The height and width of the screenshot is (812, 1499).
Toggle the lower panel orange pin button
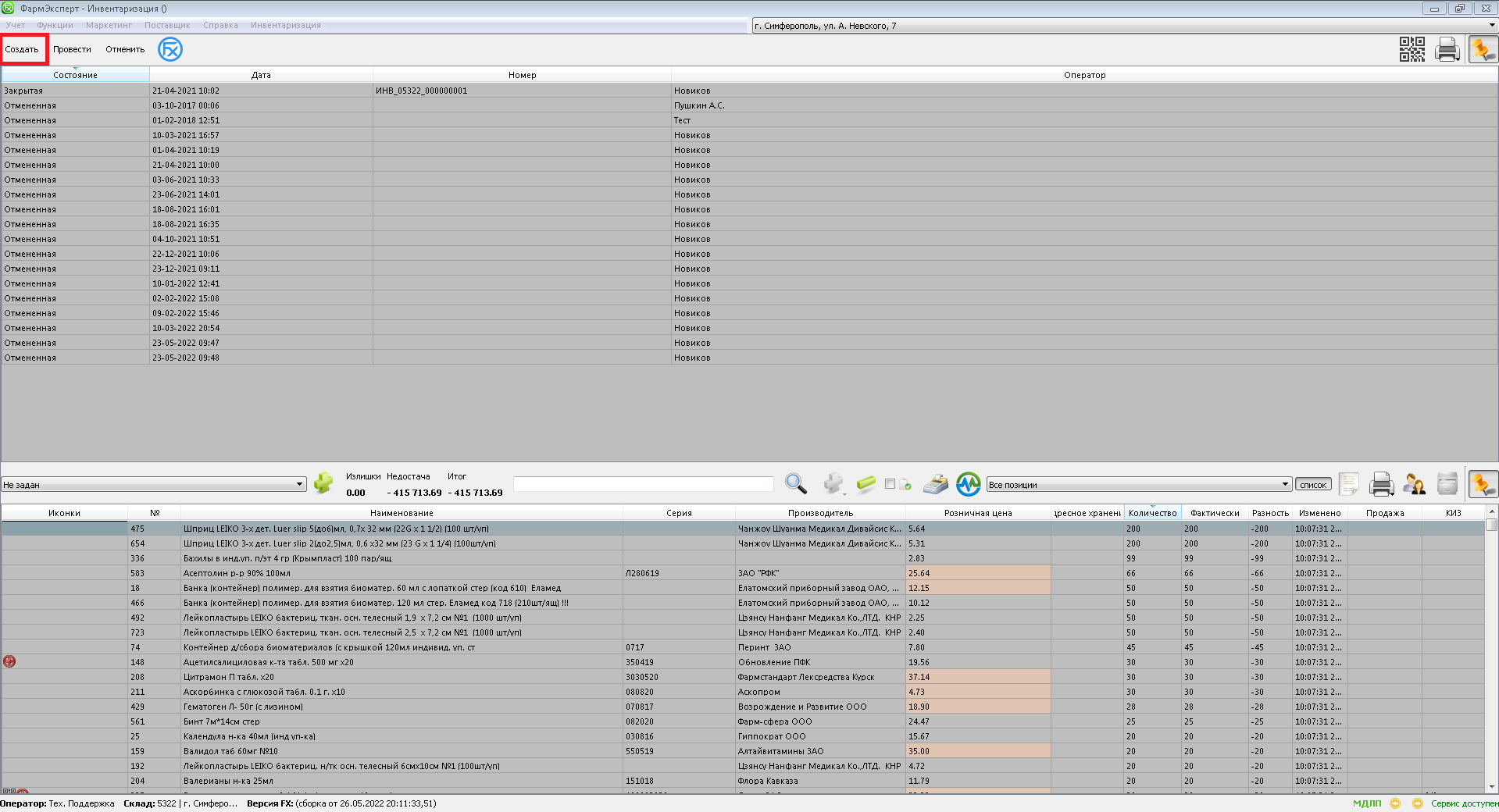(x=1482, y=484)
